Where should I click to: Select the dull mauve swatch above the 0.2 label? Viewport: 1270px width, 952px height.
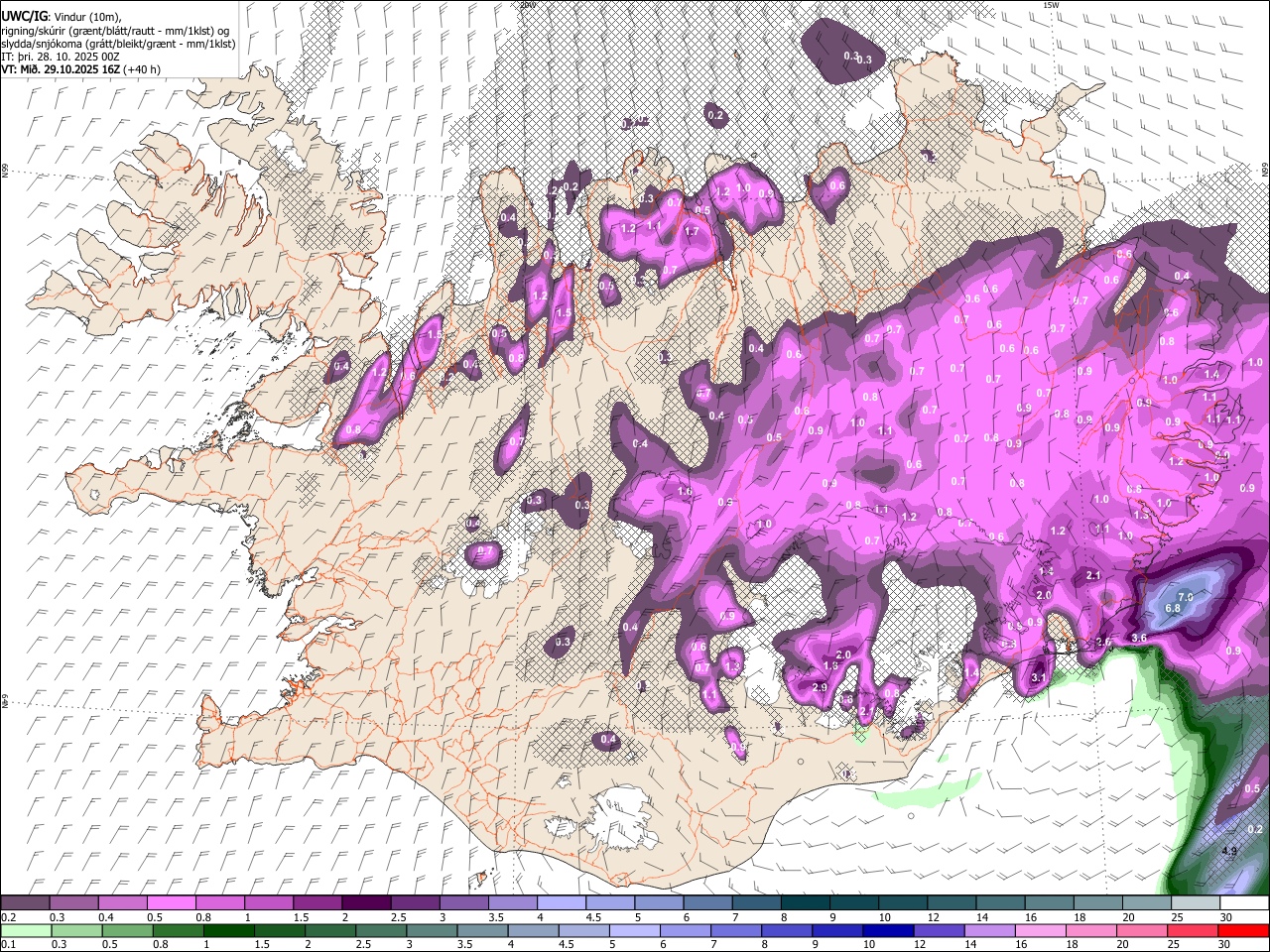24,903
